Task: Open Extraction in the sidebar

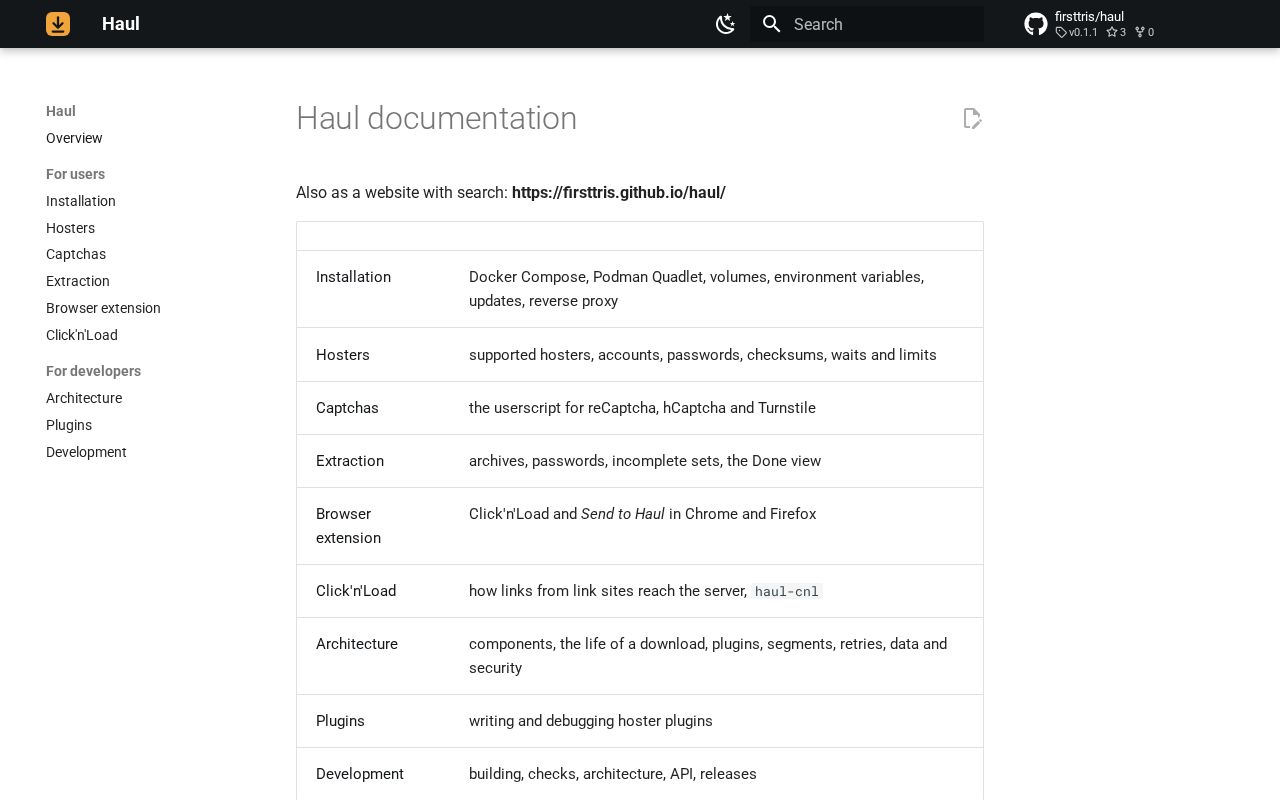Action: 78,281
